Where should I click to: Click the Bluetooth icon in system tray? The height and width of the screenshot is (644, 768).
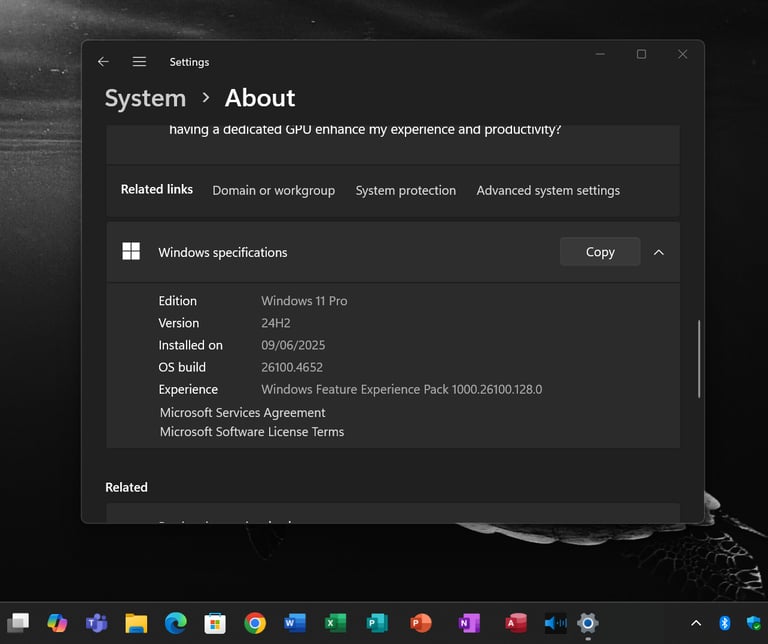725,623
